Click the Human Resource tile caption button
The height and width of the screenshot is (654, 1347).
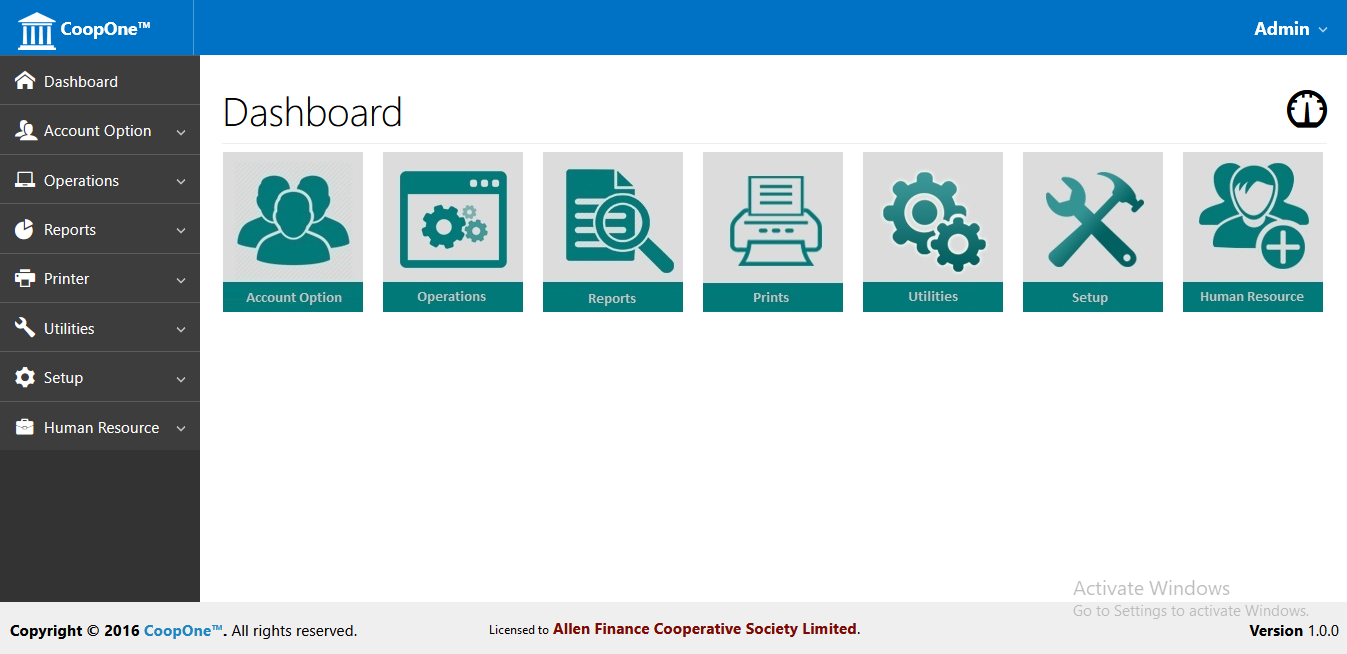pyautogui.click(x=1253, y=297)
